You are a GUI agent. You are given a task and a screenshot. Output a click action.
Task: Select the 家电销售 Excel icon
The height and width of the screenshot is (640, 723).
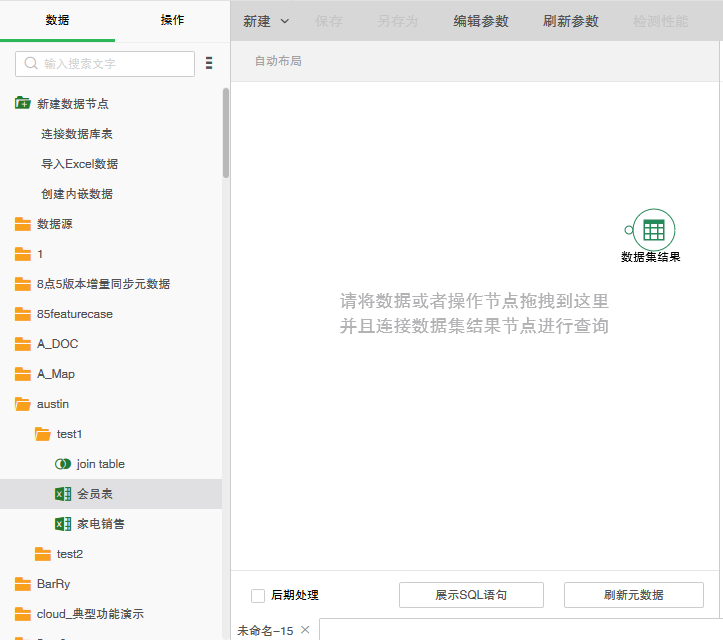pyautogui.click(x=62, y=524)
